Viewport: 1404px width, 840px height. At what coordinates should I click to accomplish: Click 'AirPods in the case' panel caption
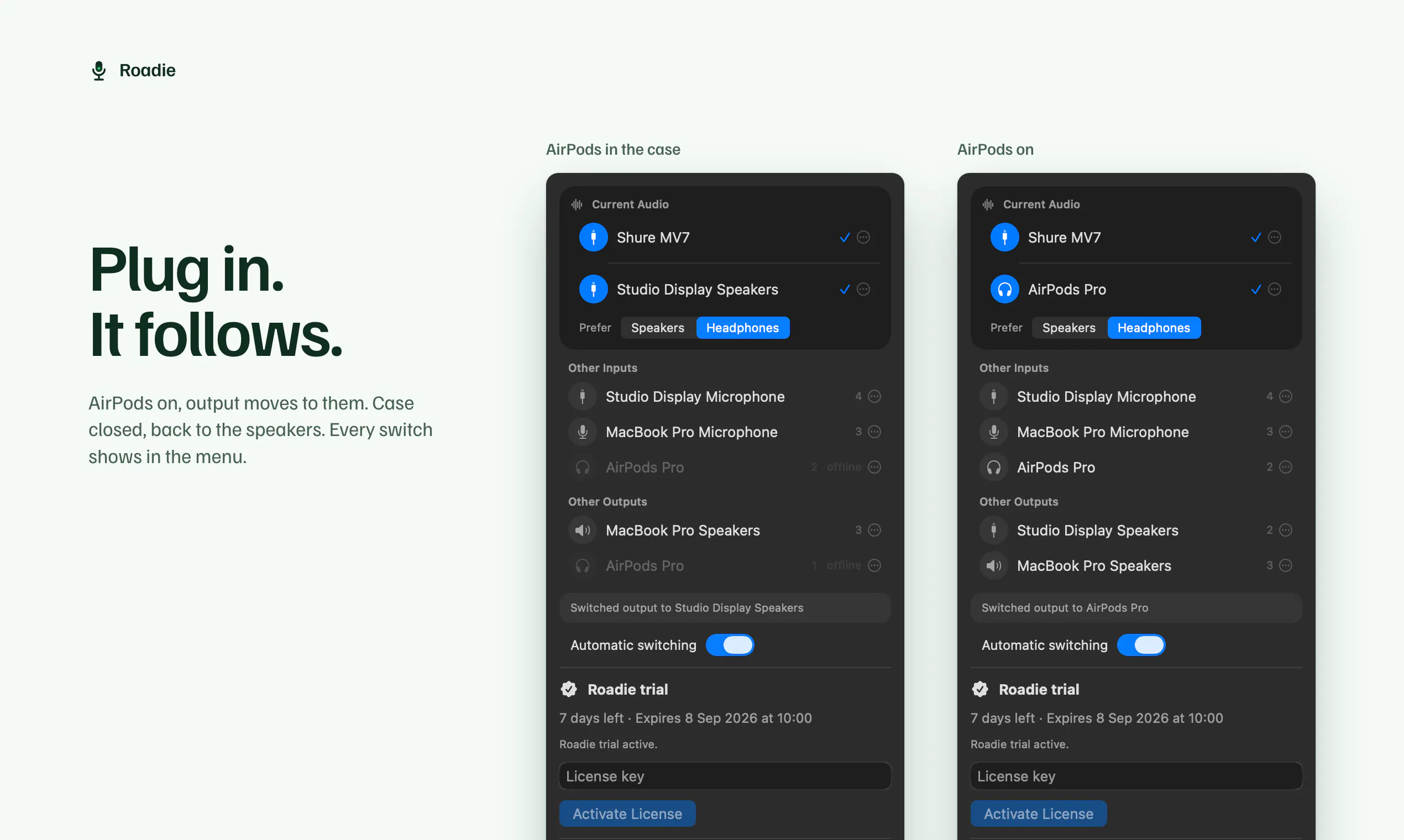click(x=613, y=149)
